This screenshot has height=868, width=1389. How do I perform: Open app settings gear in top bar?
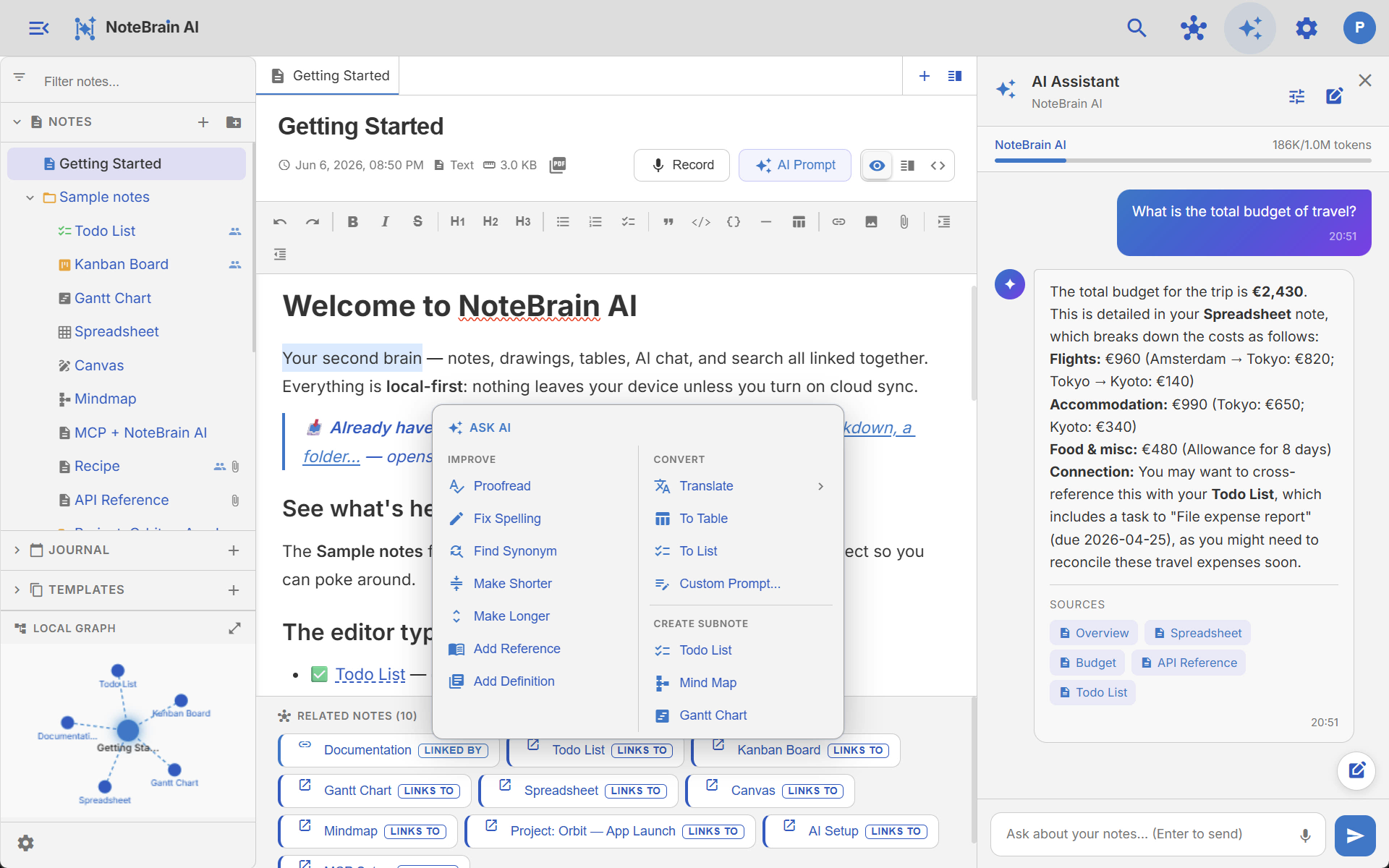click(x=1306, y=28)
